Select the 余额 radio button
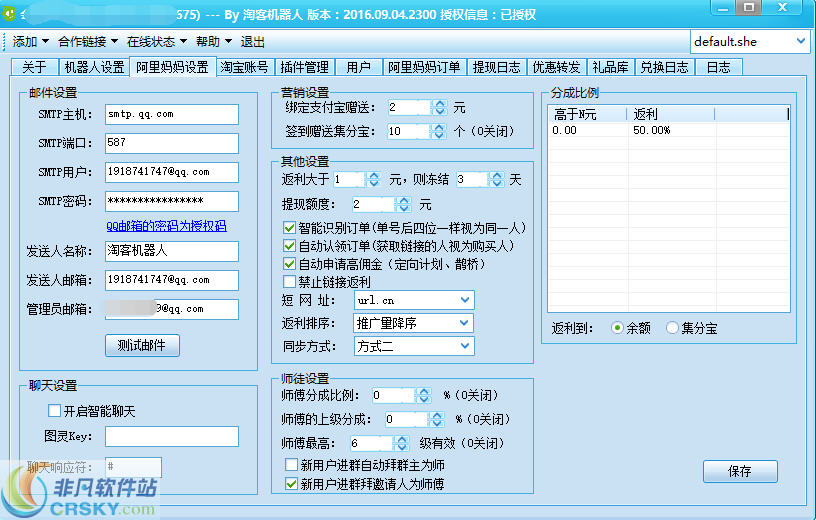Screen dimensions: 816x520 [x=617, y=328]
